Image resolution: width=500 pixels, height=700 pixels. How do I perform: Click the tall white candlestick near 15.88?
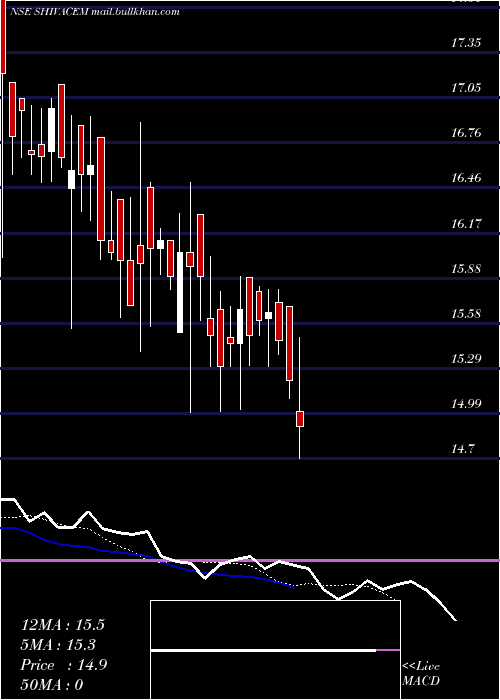click(x=180, y=292)
